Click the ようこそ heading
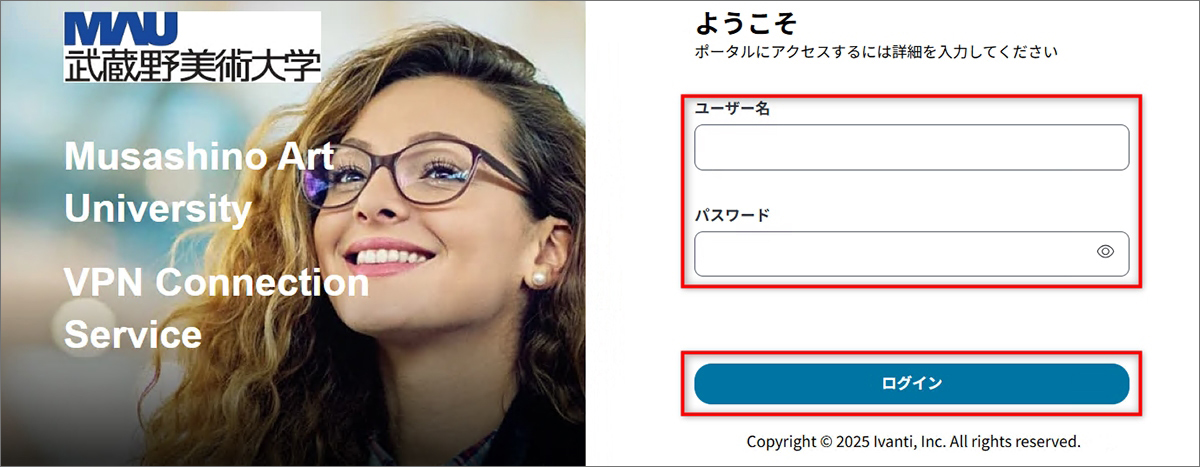1200x467 pixels. [744, 24]
